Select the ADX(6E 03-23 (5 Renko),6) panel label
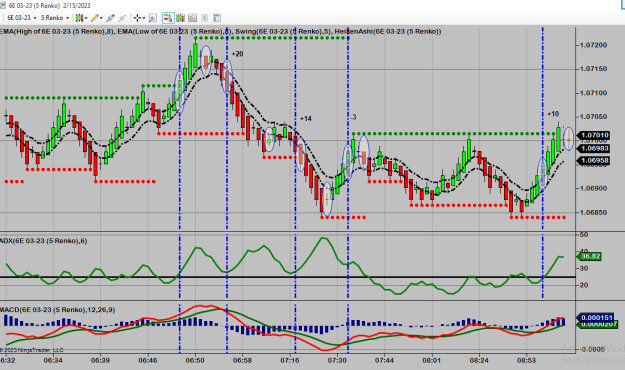 pyautogui.click(x=43, y=241)
